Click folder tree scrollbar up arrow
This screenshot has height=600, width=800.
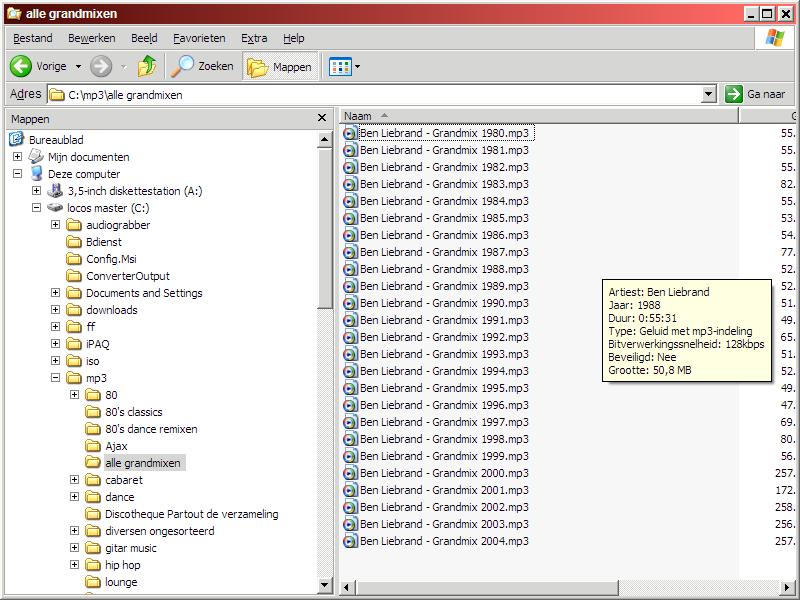tap(324, 140)
